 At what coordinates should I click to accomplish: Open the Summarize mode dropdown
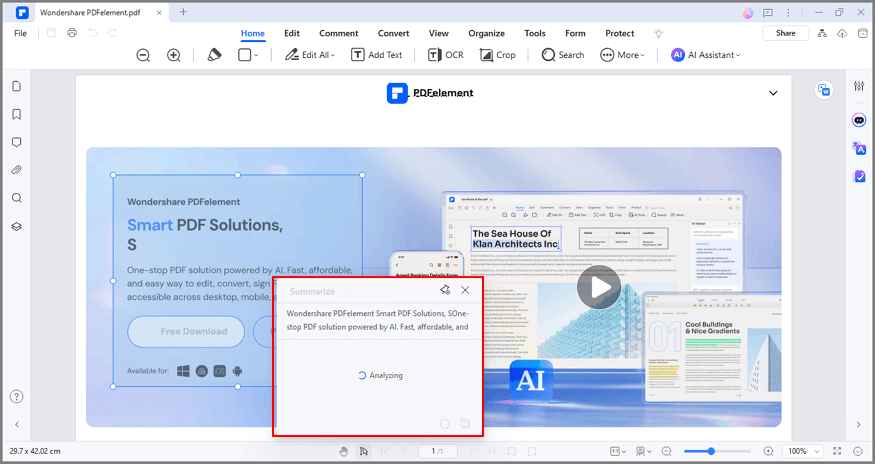[319, 291]
